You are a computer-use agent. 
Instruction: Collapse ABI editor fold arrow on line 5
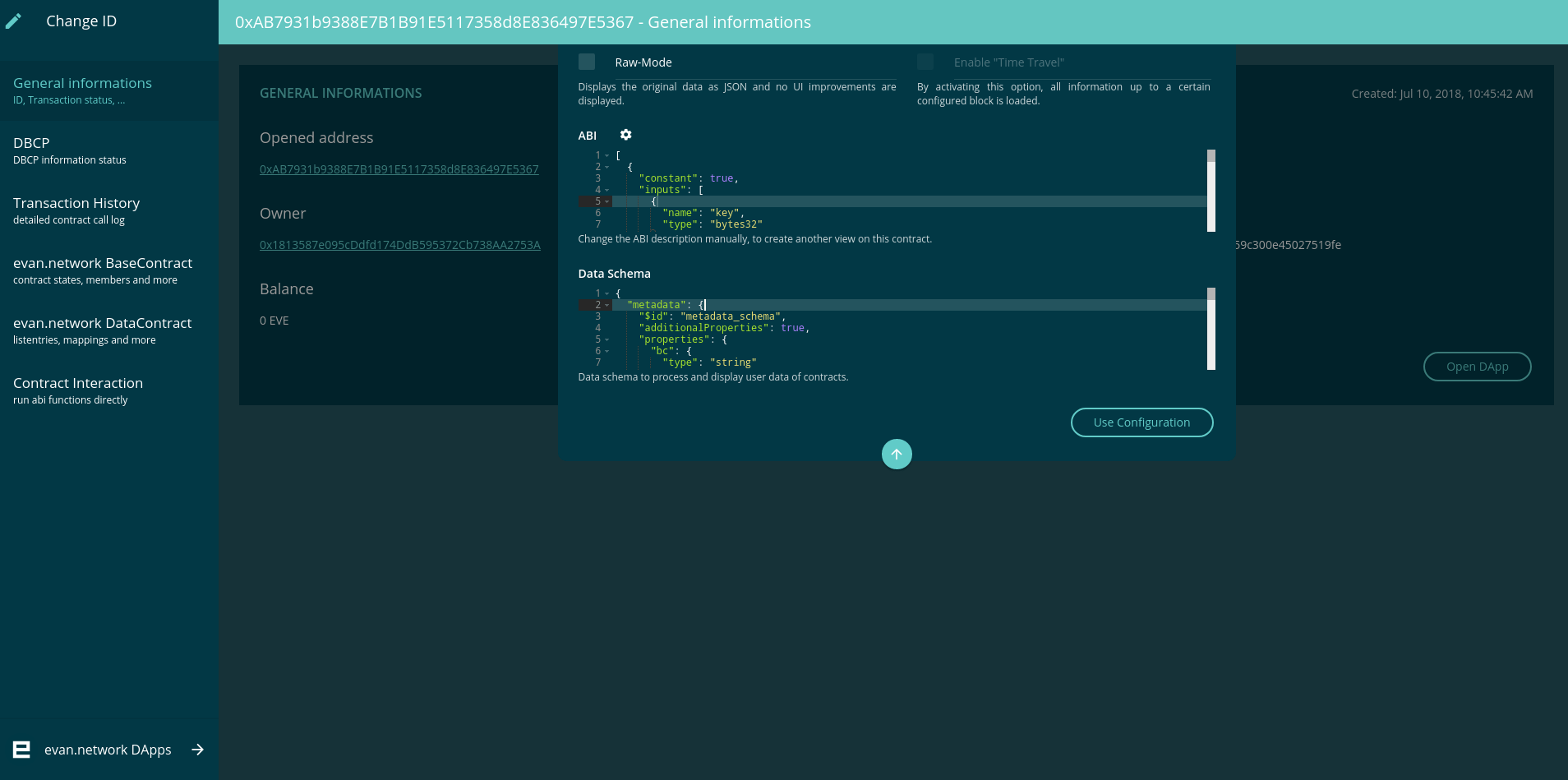point(607,201)
